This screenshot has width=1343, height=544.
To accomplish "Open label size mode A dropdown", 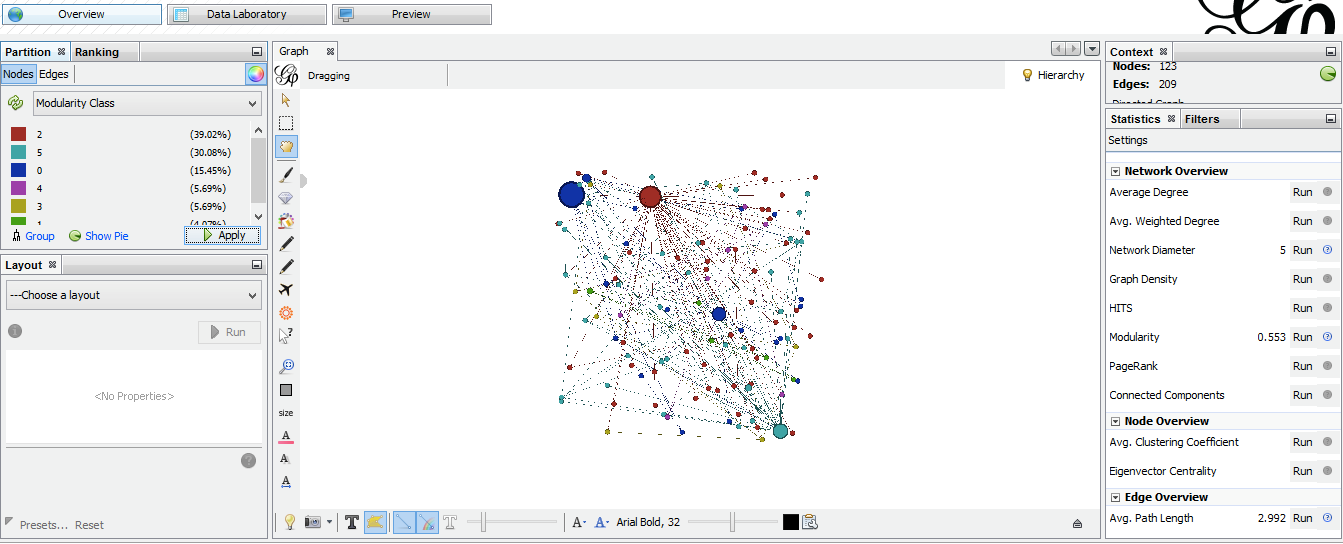I will [x=578, y=522].
